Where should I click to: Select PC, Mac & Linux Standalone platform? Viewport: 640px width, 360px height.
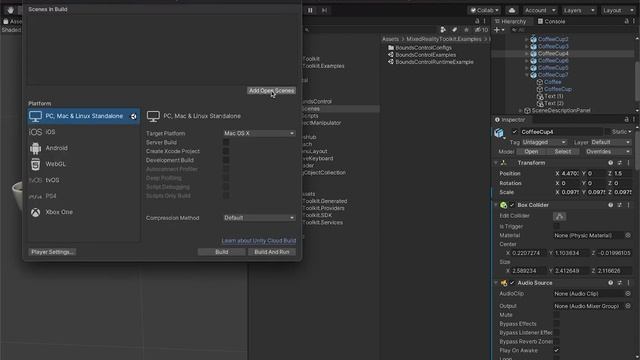84,116
